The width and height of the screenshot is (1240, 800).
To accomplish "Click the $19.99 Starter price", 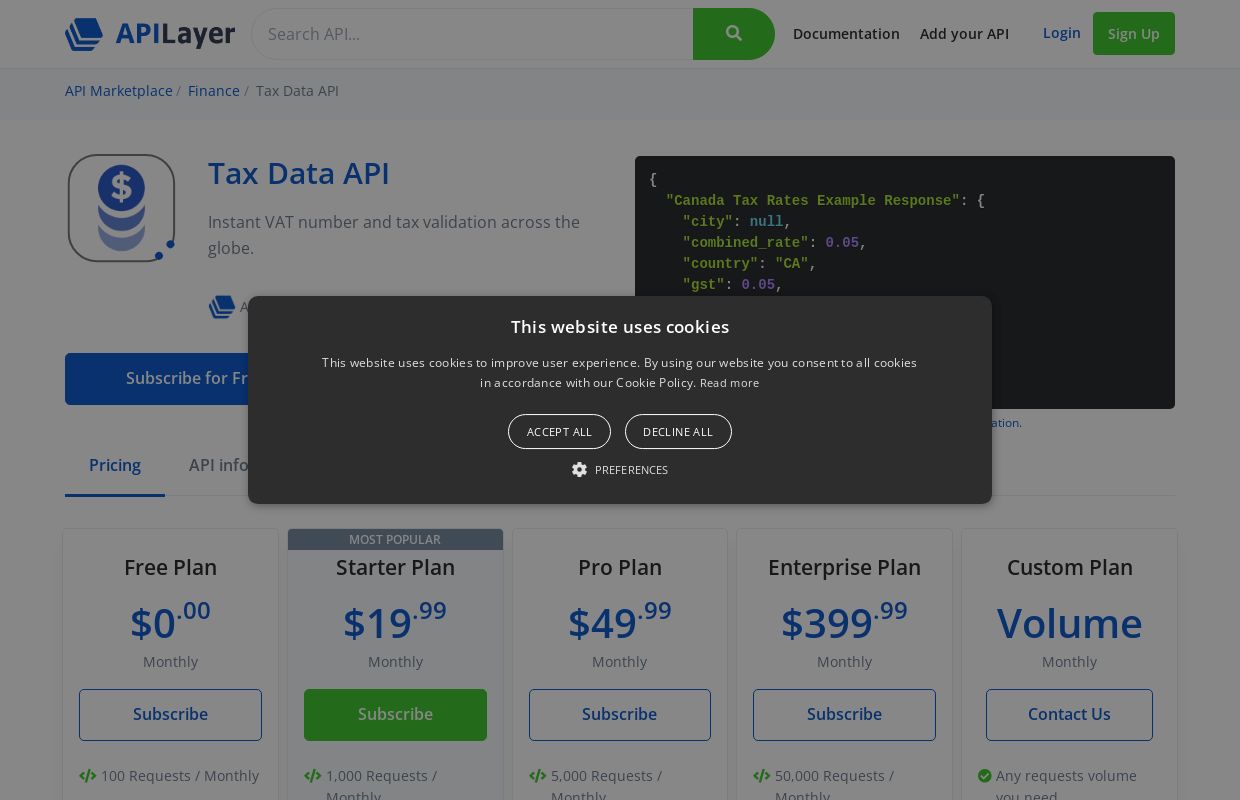I will (395, 622).
